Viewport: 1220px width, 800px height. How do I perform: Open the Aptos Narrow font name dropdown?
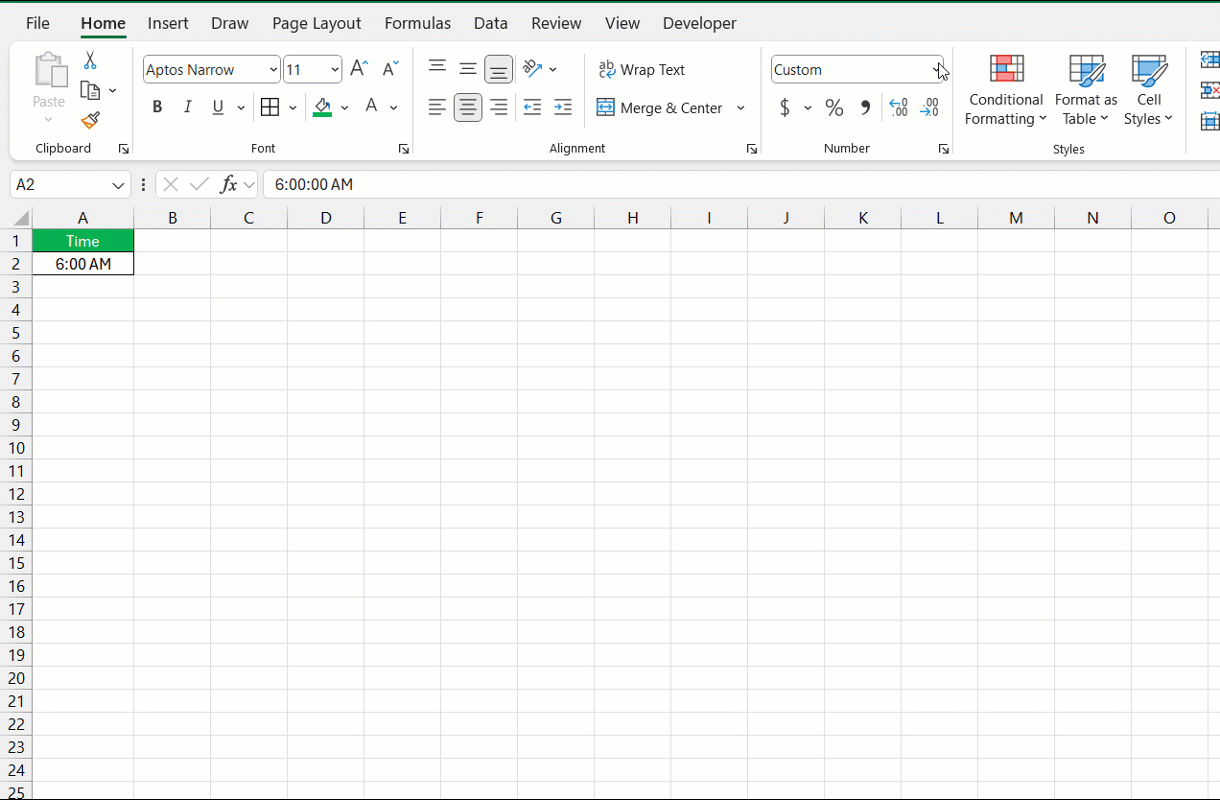click(x=274, y=69)
